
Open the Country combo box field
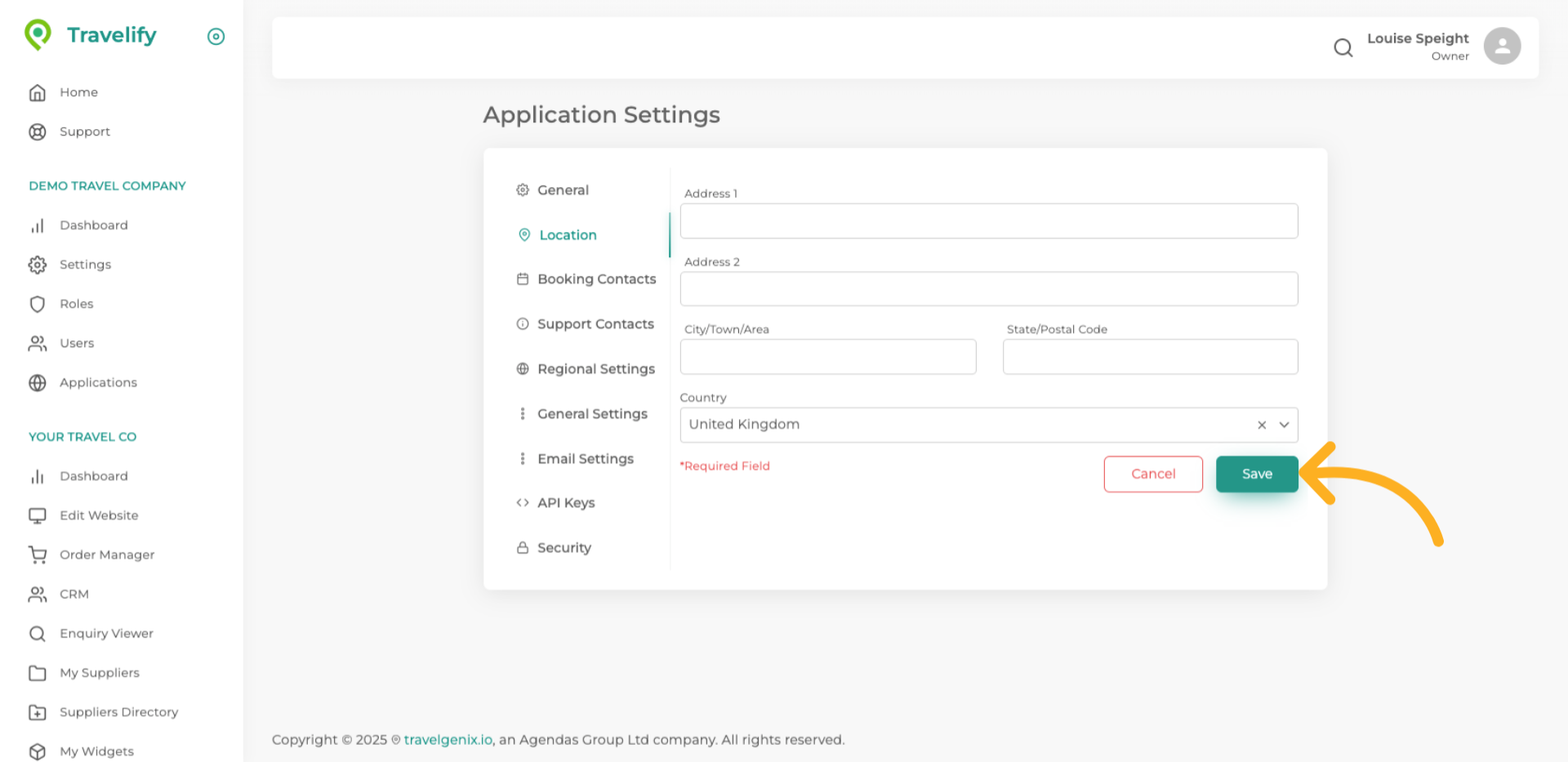pos(964,426)
